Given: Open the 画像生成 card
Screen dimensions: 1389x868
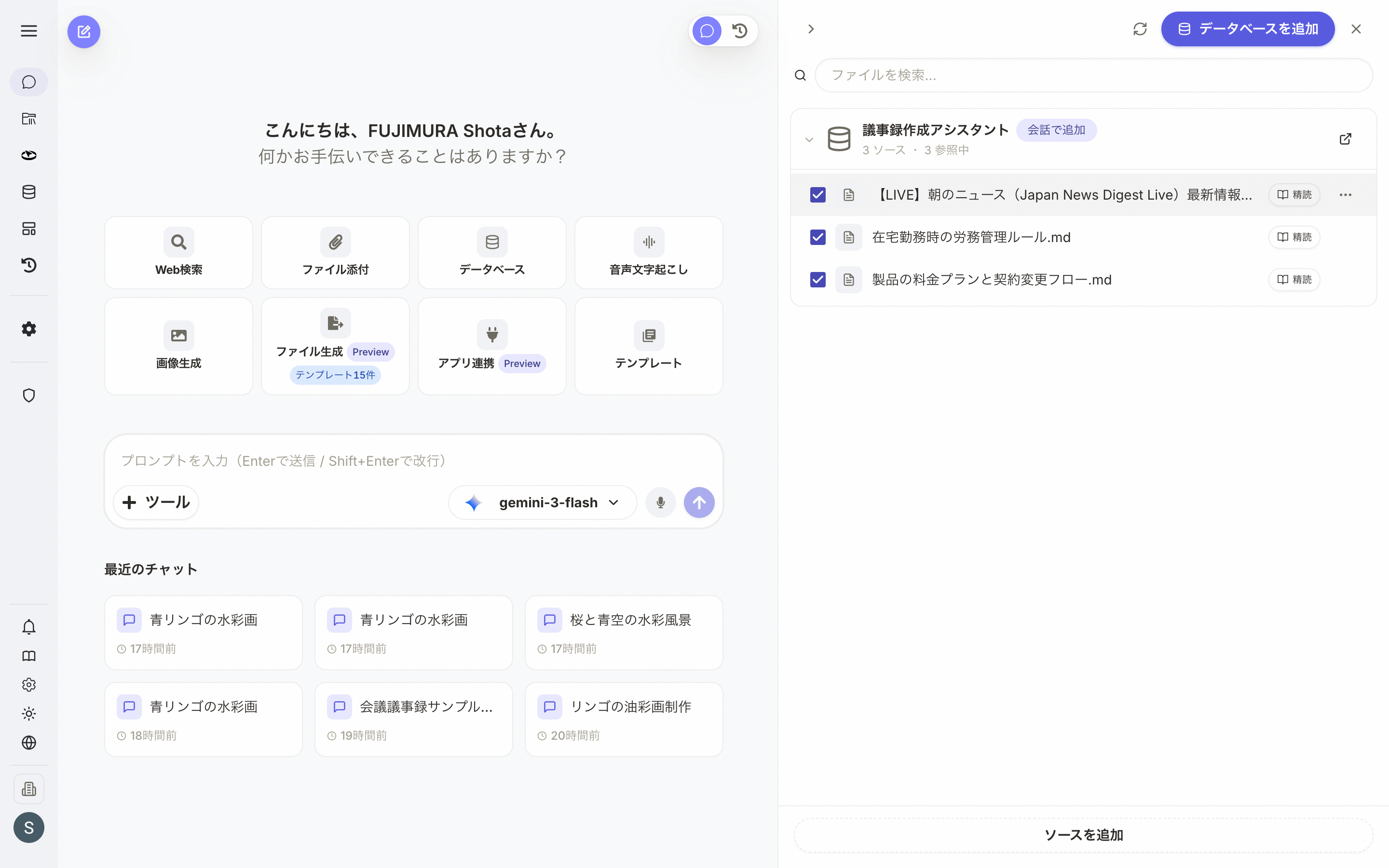Looking at the screenshot, I should click(178, 346).
